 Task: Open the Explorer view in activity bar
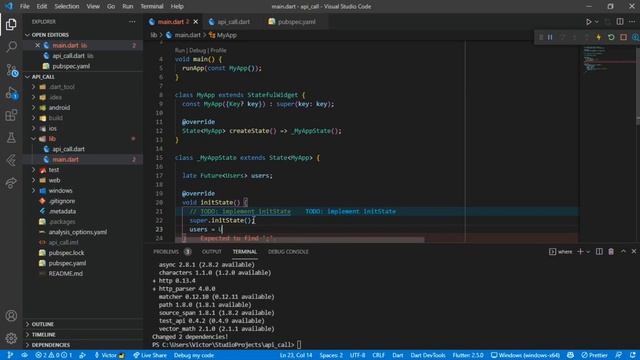point(11,24)
